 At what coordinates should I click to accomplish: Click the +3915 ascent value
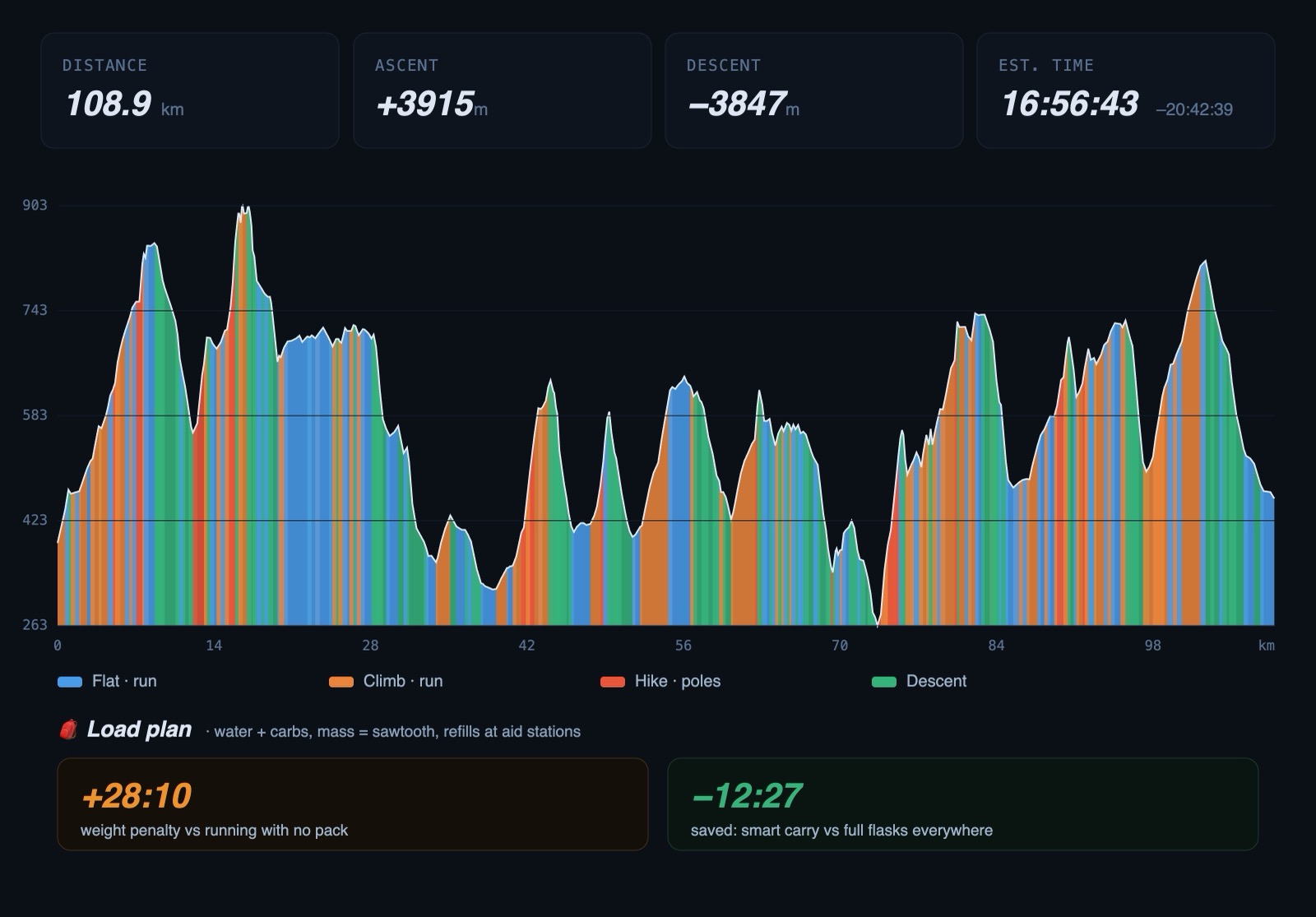[424, 104]
